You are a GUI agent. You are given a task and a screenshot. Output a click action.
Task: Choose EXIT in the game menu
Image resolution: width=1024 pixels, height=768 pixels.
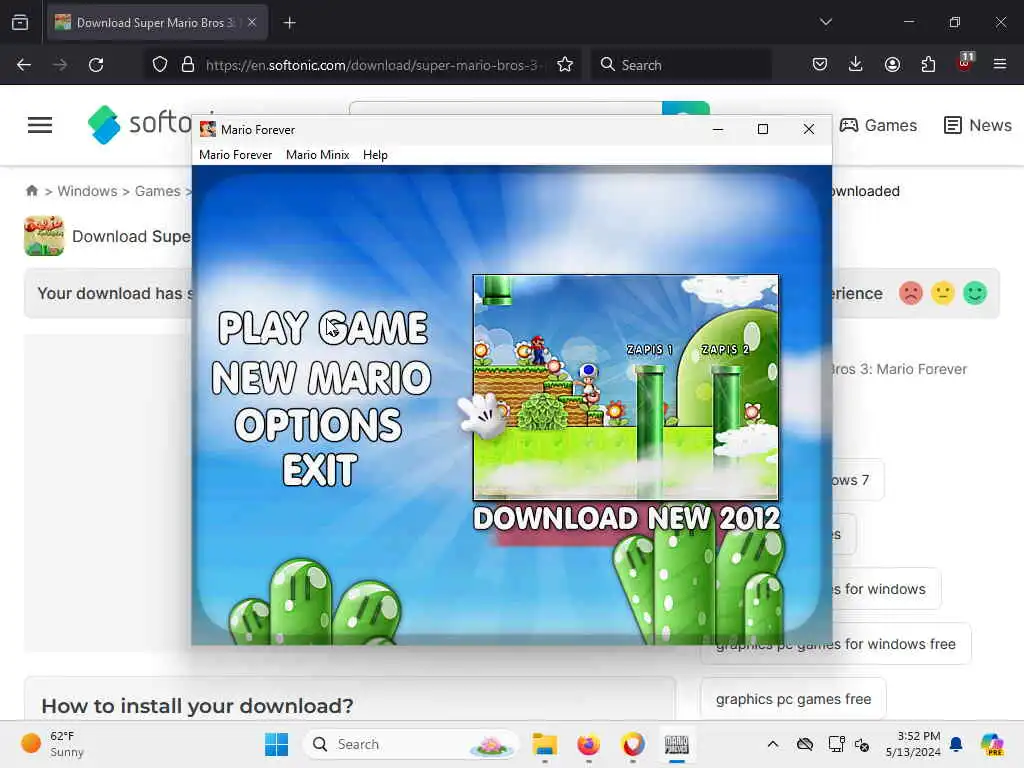[320, 470]
